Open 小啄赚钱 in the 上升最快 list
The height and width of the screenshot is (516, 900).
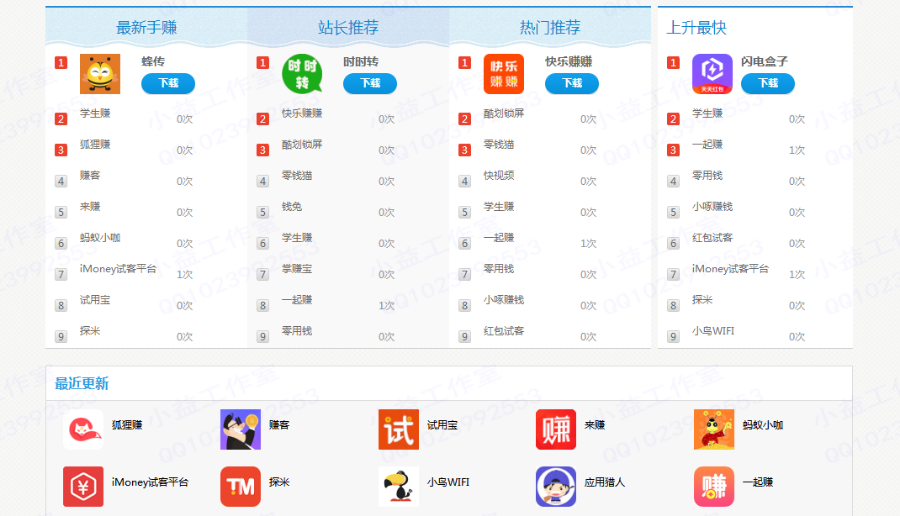[x=712, y=207]
